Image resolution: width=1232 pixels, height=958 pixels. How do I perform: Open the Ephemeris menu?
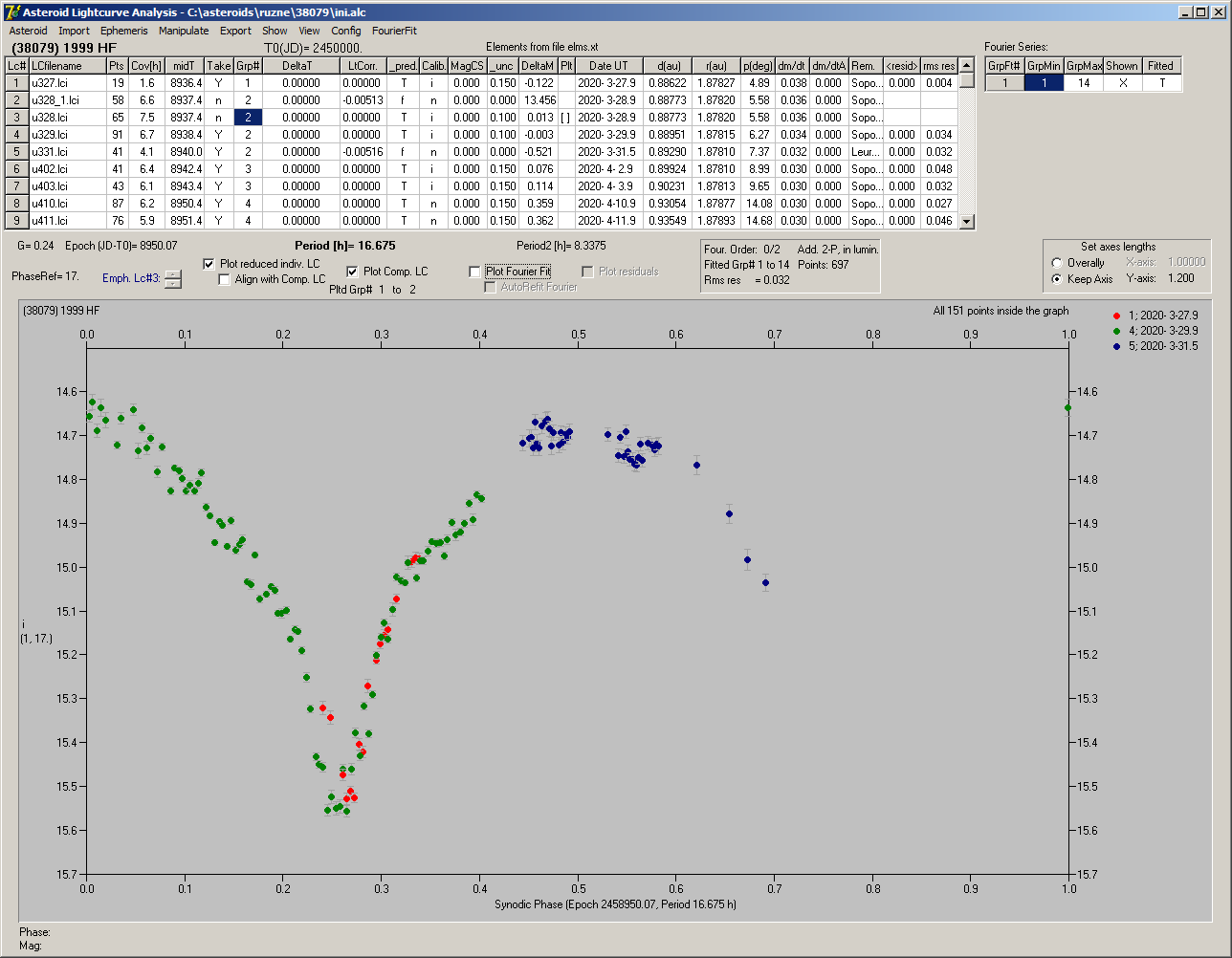coord(123,31)
